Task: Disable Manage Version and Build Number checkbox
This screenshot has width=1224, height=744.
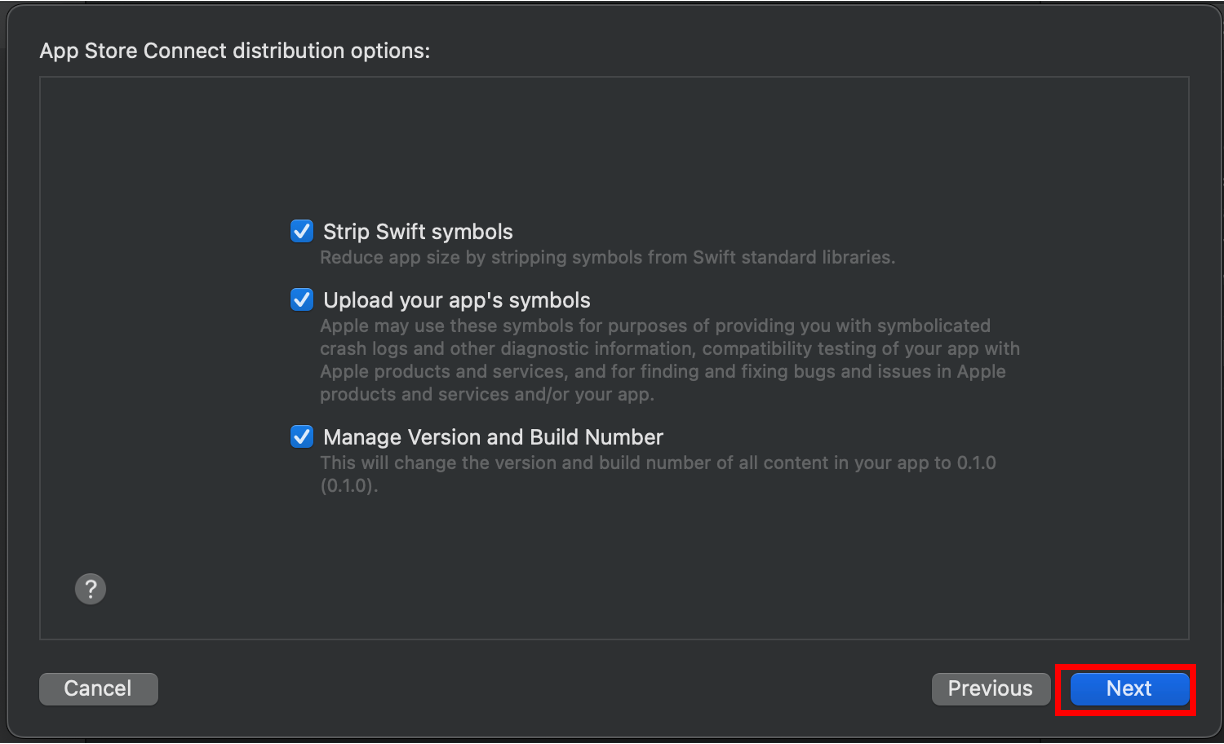Action: click(302, 437)
